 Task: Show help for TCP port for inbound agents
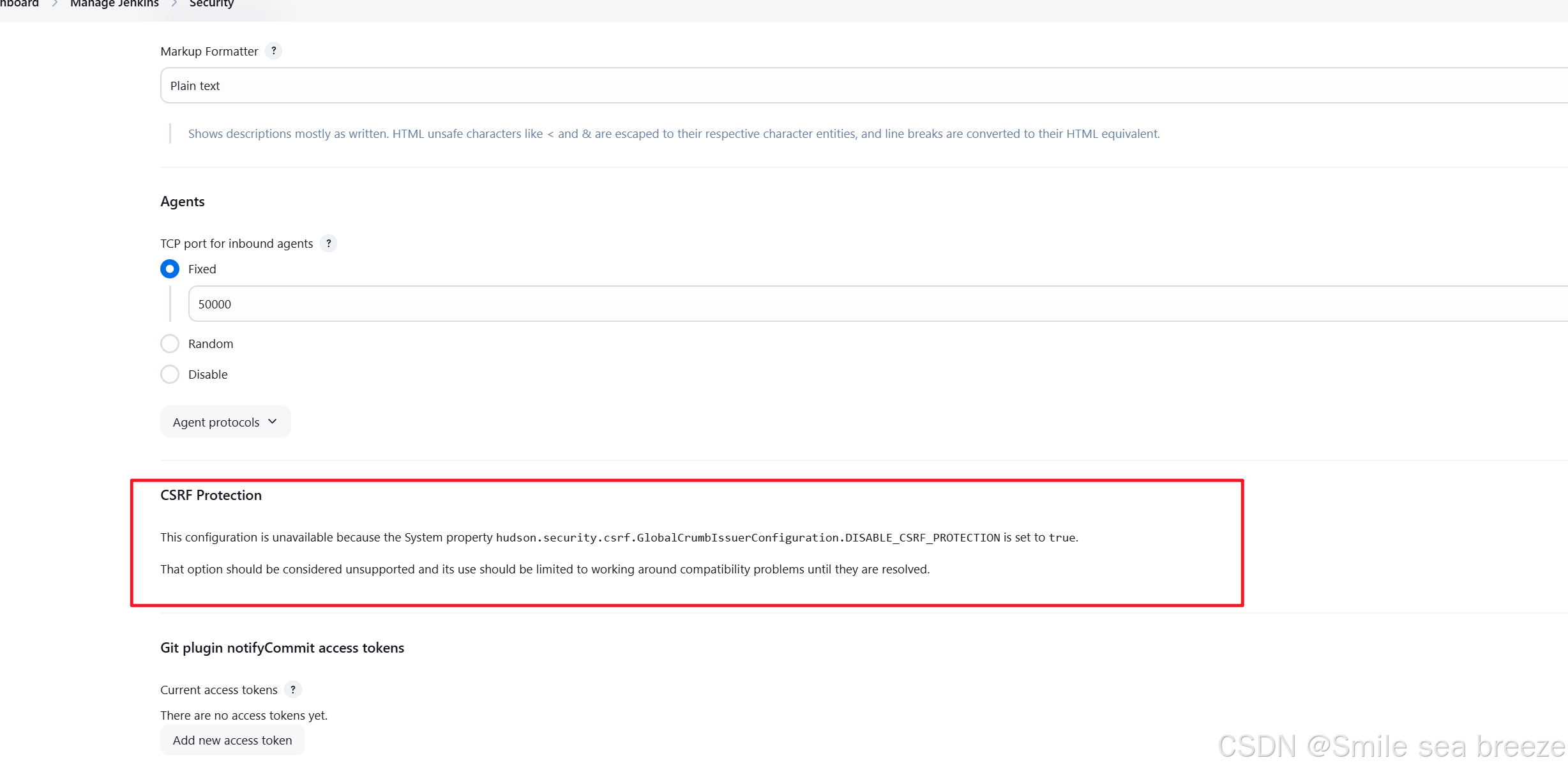pos(328,243)
